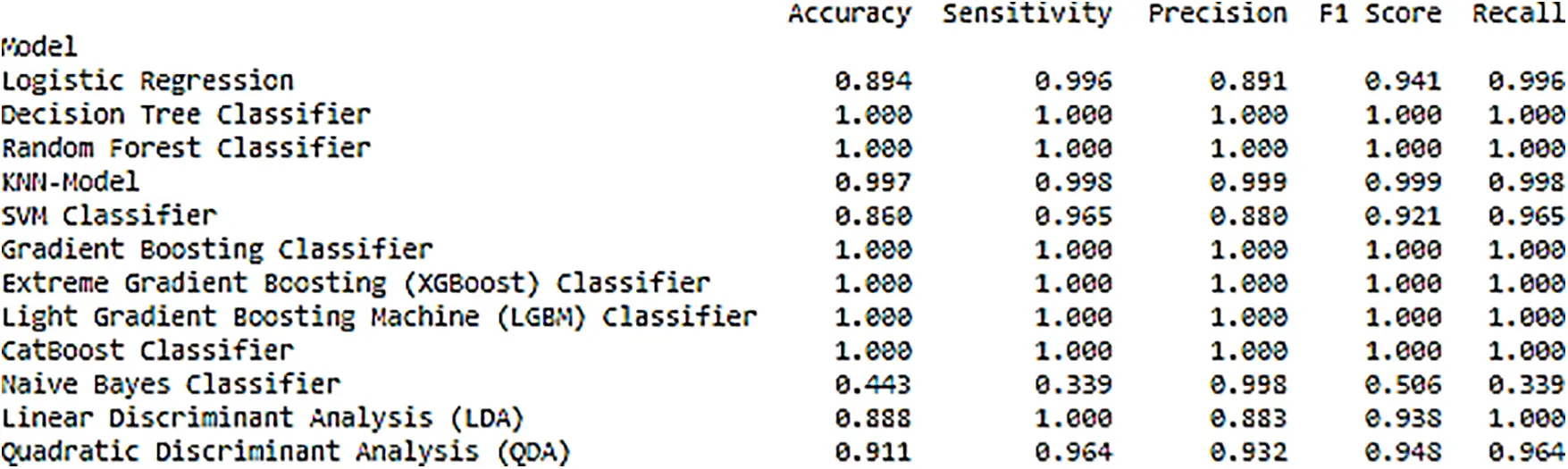Viewport: 1568px width, 469px height.
Task: Click the F1 Score column header
Action: pos(1380,13)
